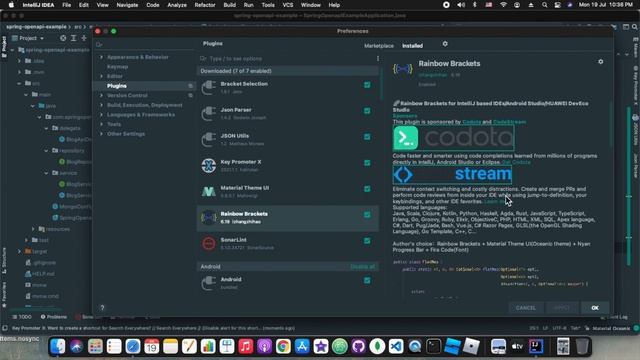Screen dimensions: 640x360
Task: Expand the Version Control settings node
Action: tap(102, 96)
